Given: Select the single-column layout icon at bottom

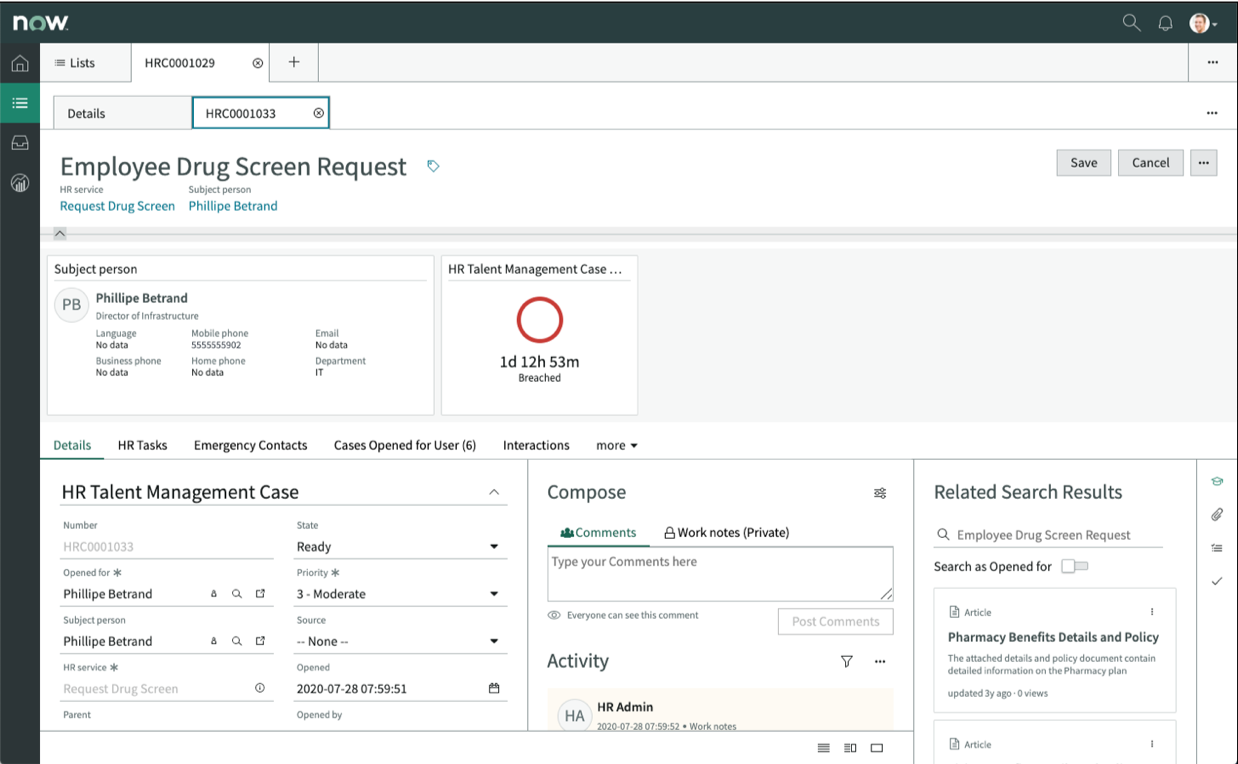Looking at the screenshot, I should click(x=824, y=748).
